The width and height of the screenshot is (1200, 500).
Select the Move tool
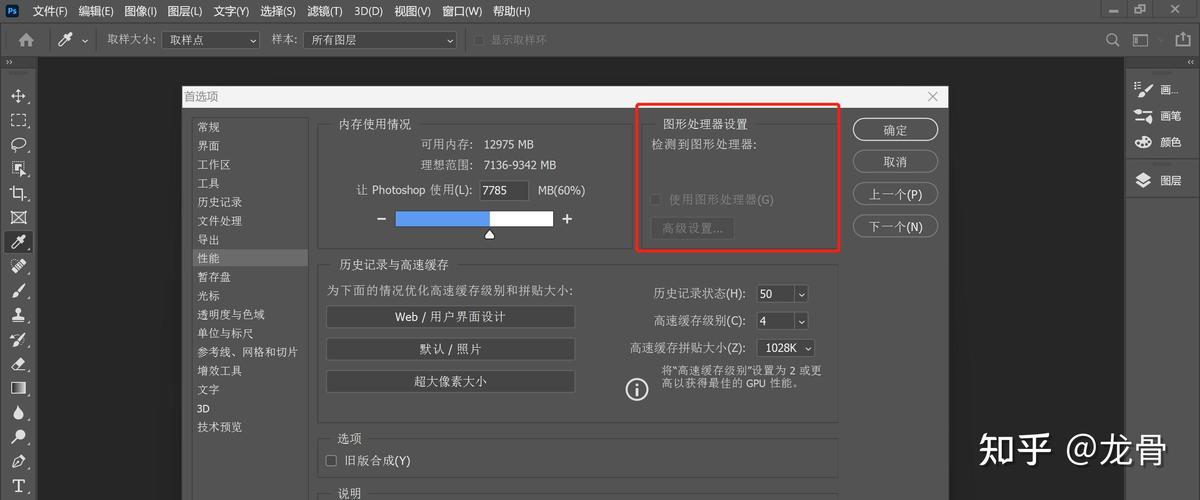click(x=18, y=96)
